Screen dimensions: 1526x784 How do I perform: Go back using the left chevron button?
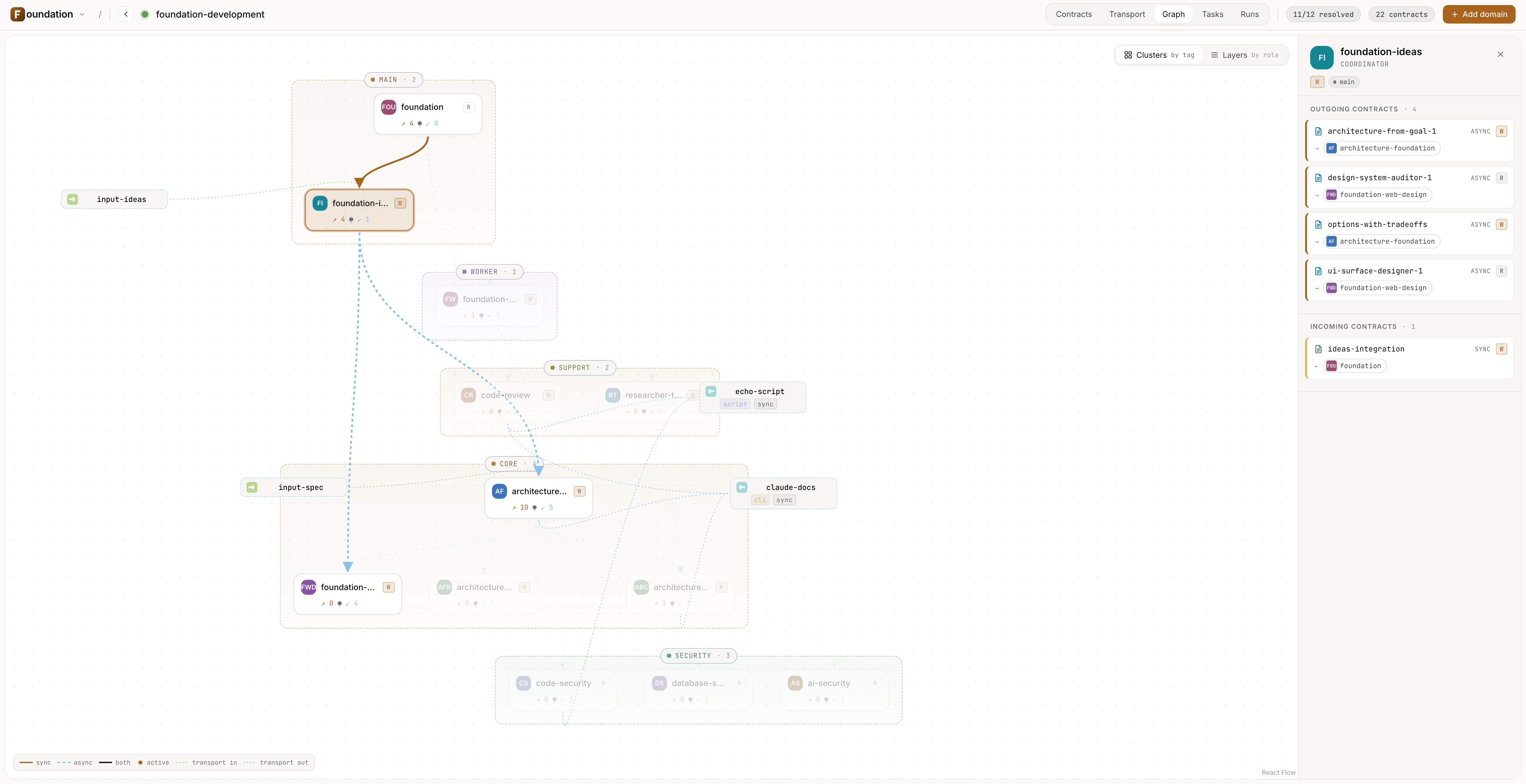pos(125,14)
